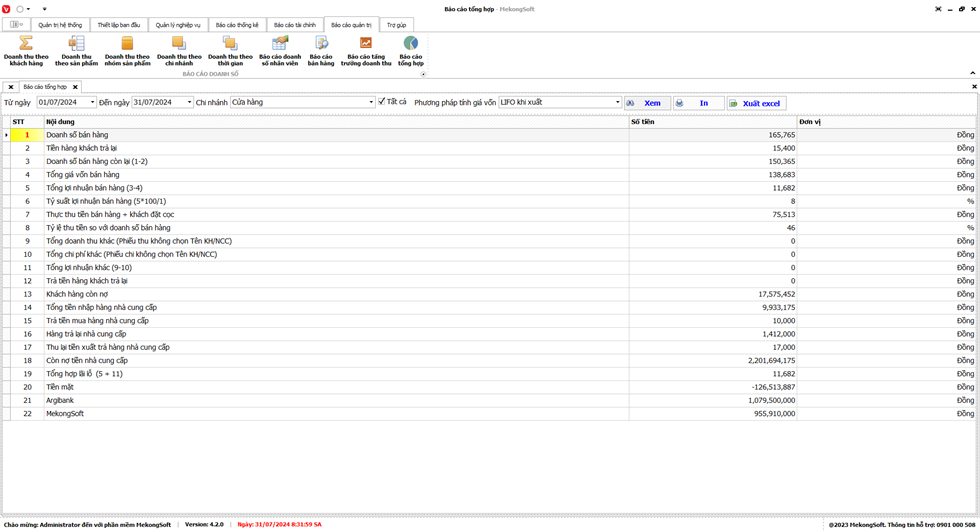Close all tabs with the right-side X
The height and width of the screenshot is (531, 980).
click(974, 87)
